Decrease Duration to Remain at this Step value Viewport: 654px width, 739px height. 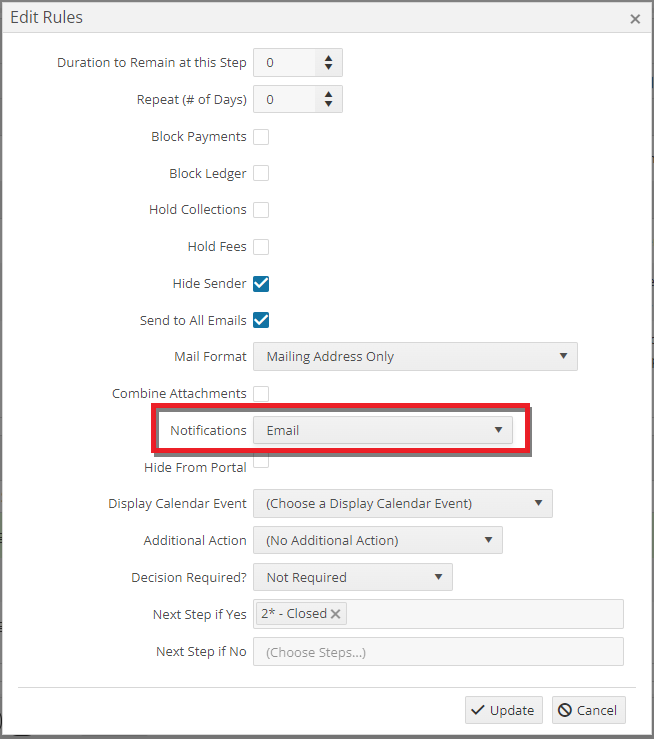328,67
